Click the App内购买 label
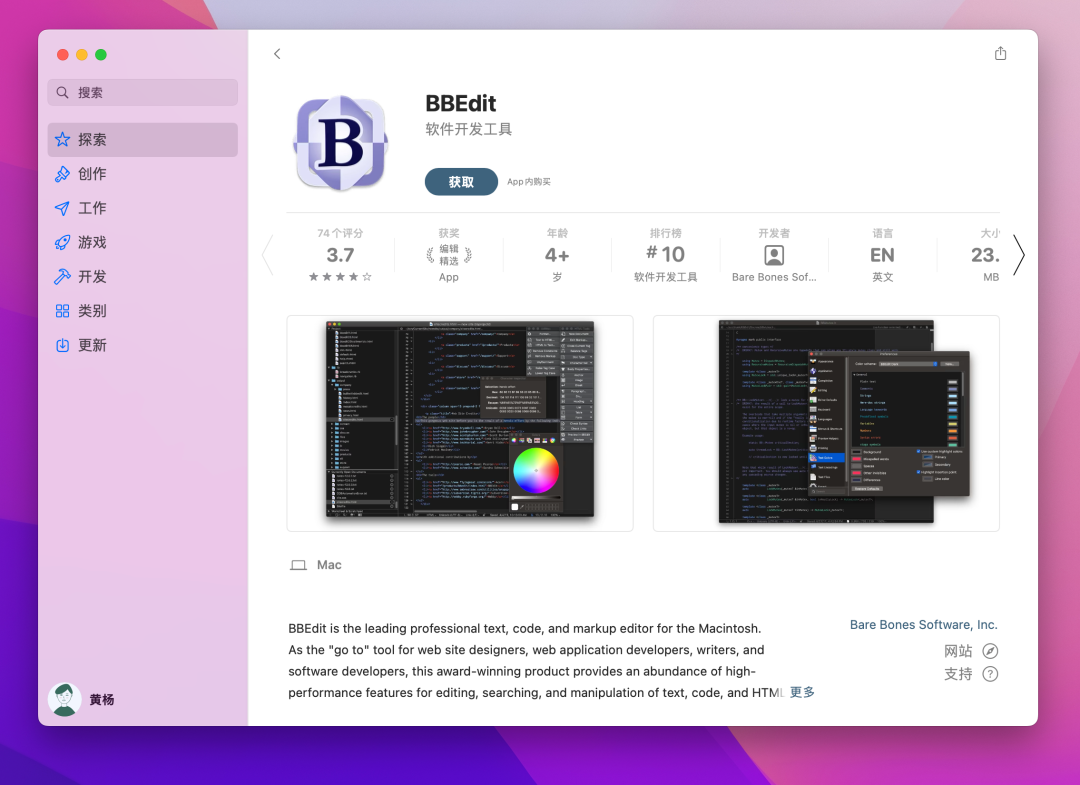1080x785 pixels. point(529,182)
